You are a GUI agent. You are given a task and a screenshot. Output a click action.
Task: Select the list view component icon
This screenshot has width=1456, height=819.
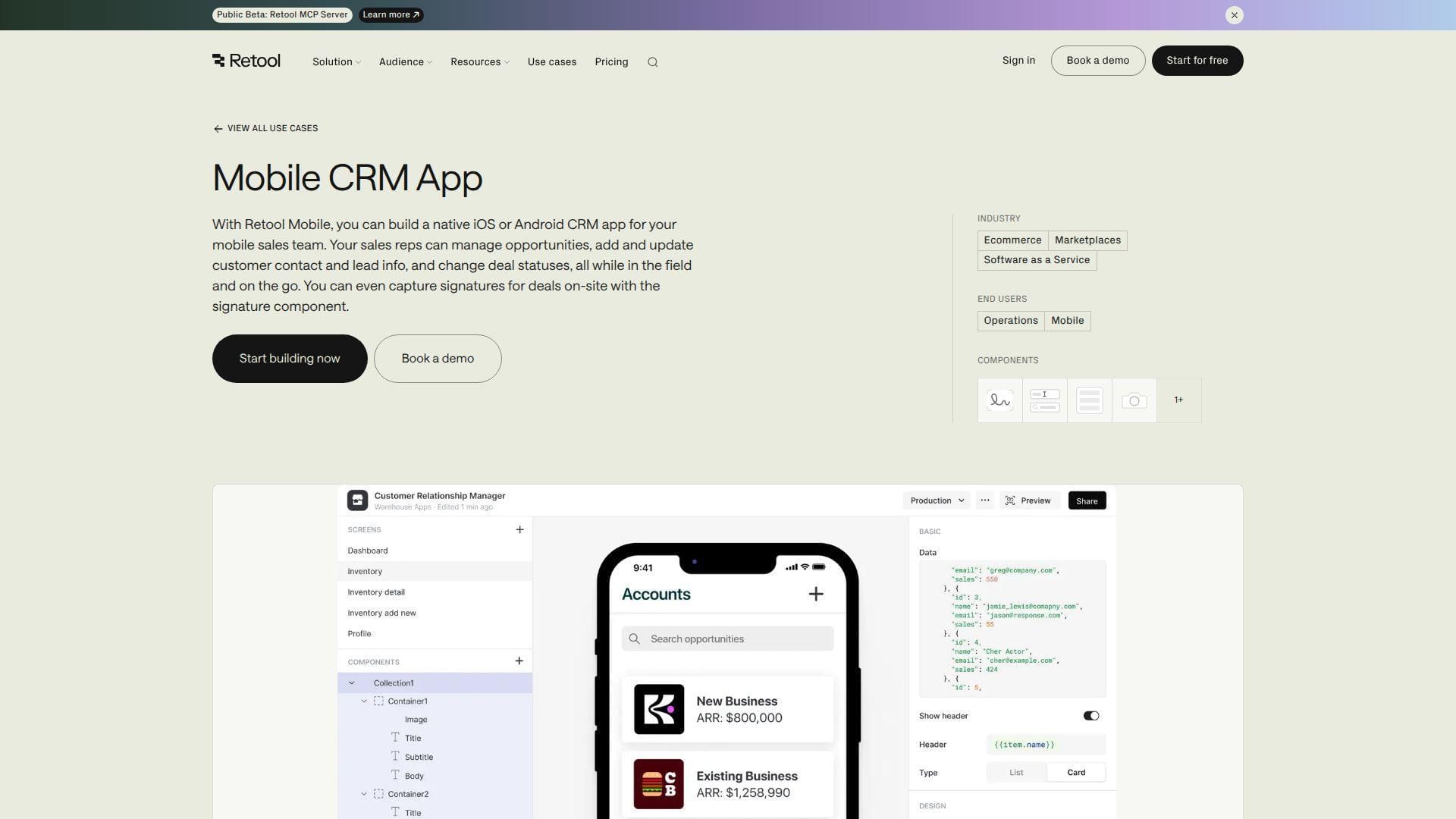click(1090, 400)
